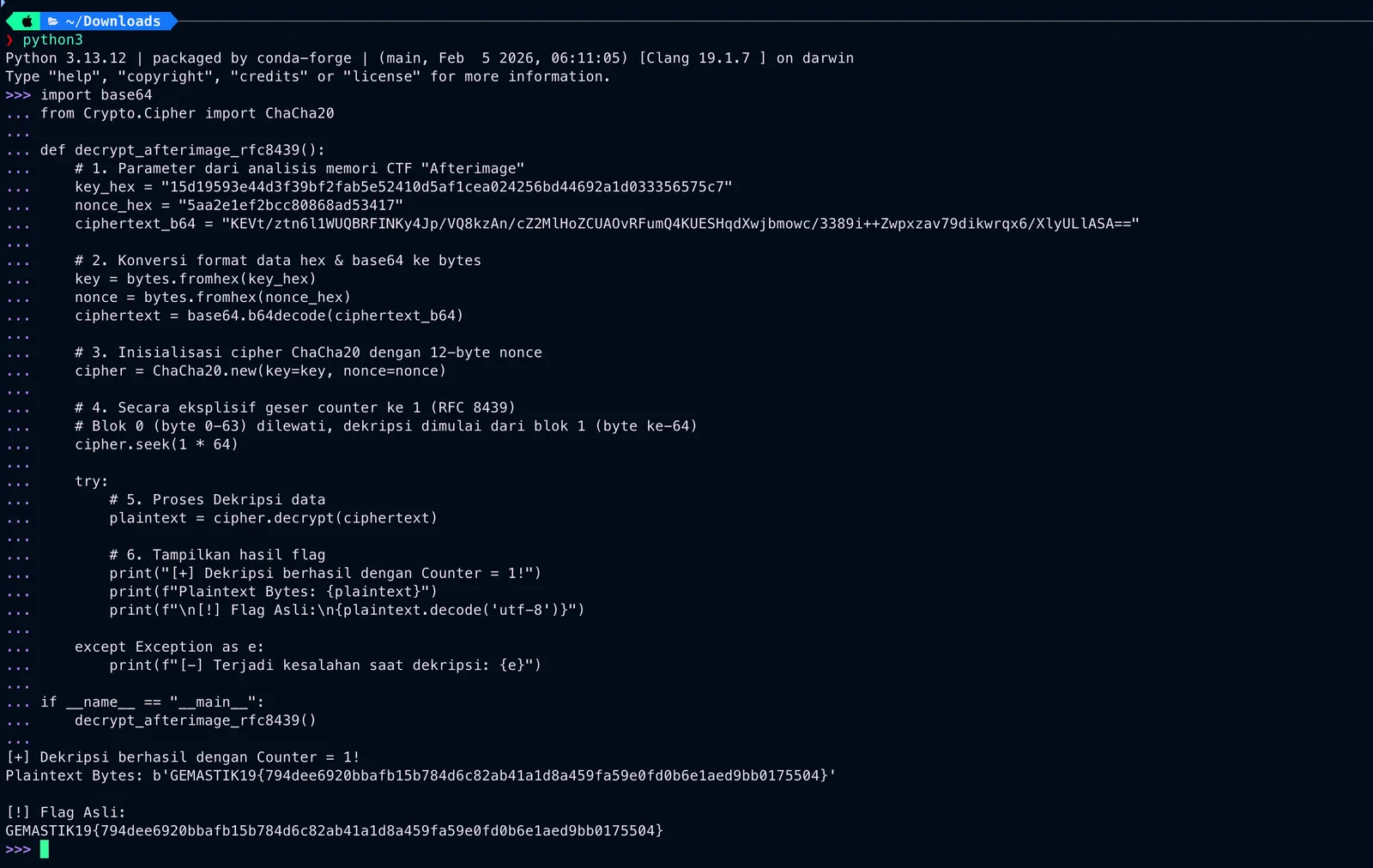1373x868 pixels.
Task: Click the python3 command text
Action: click(x=52, y=39)
